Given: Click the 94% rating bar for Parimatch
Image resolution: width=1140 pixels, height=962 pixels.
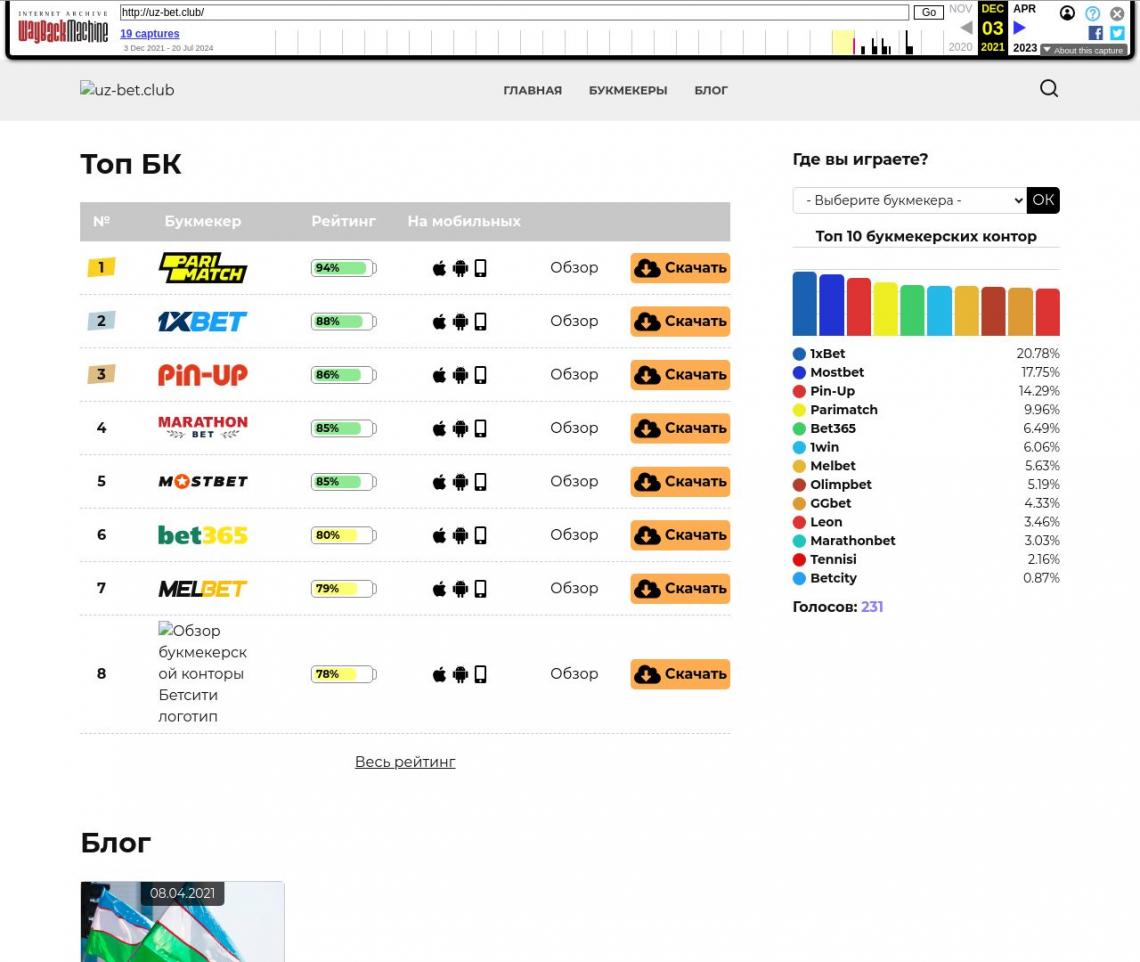Looking at the screenshot, I should [344, 268].
